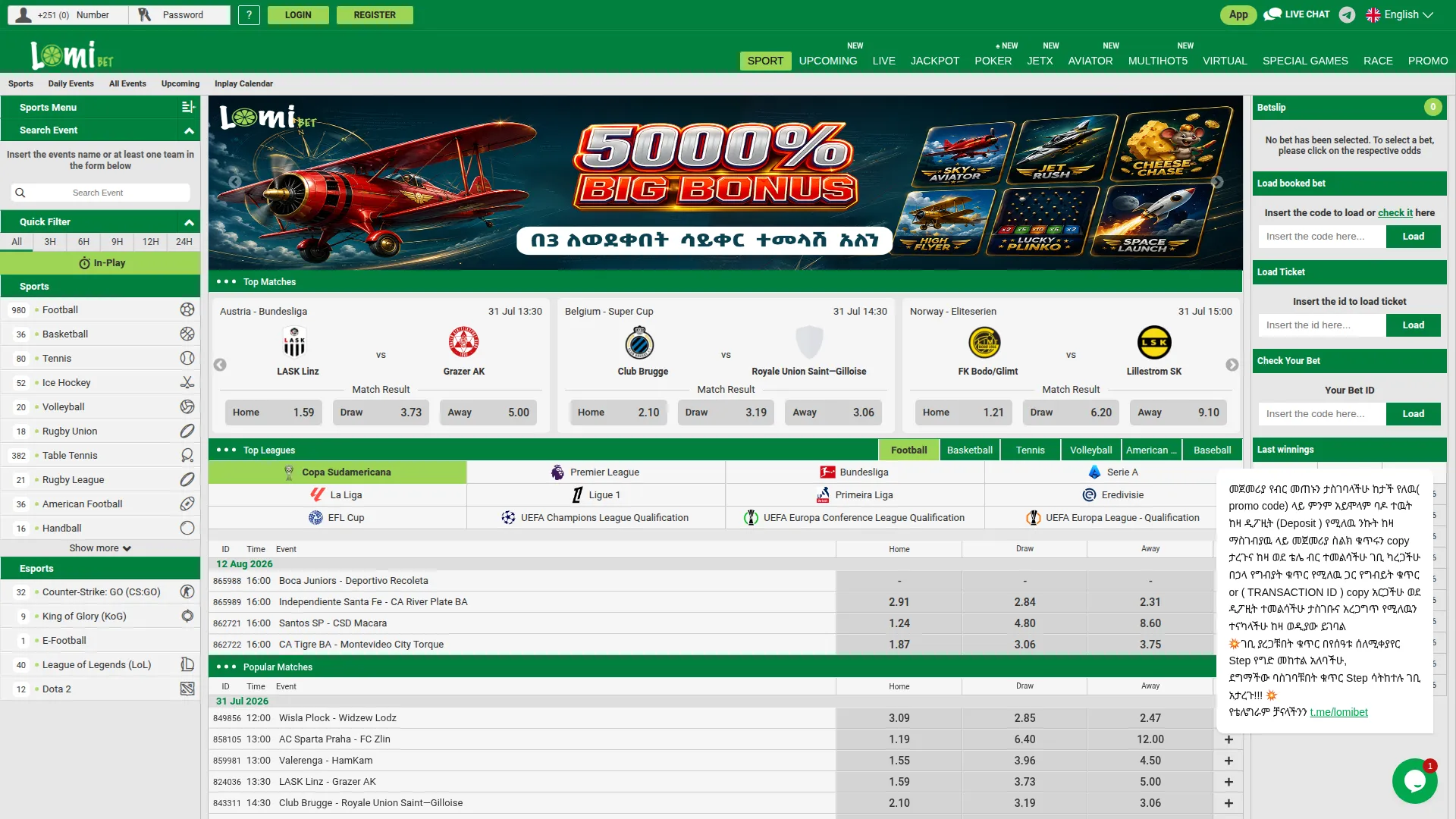The width and height of the screenshot is (1456, 819).
Task: Click the Search Event input field
Action: pos(100,193)
